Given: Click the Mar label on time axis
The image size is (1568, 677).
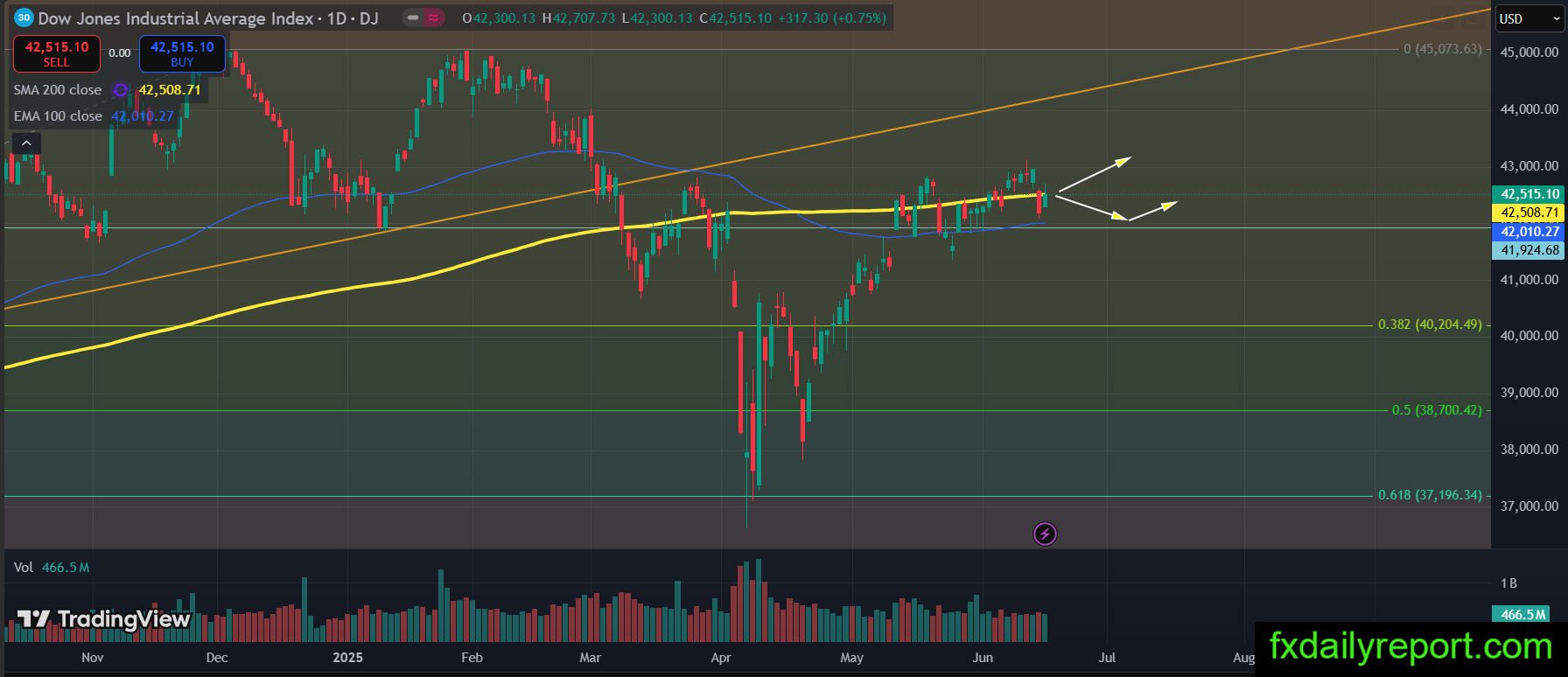Looking at the screenshot, I should point(591,658).
